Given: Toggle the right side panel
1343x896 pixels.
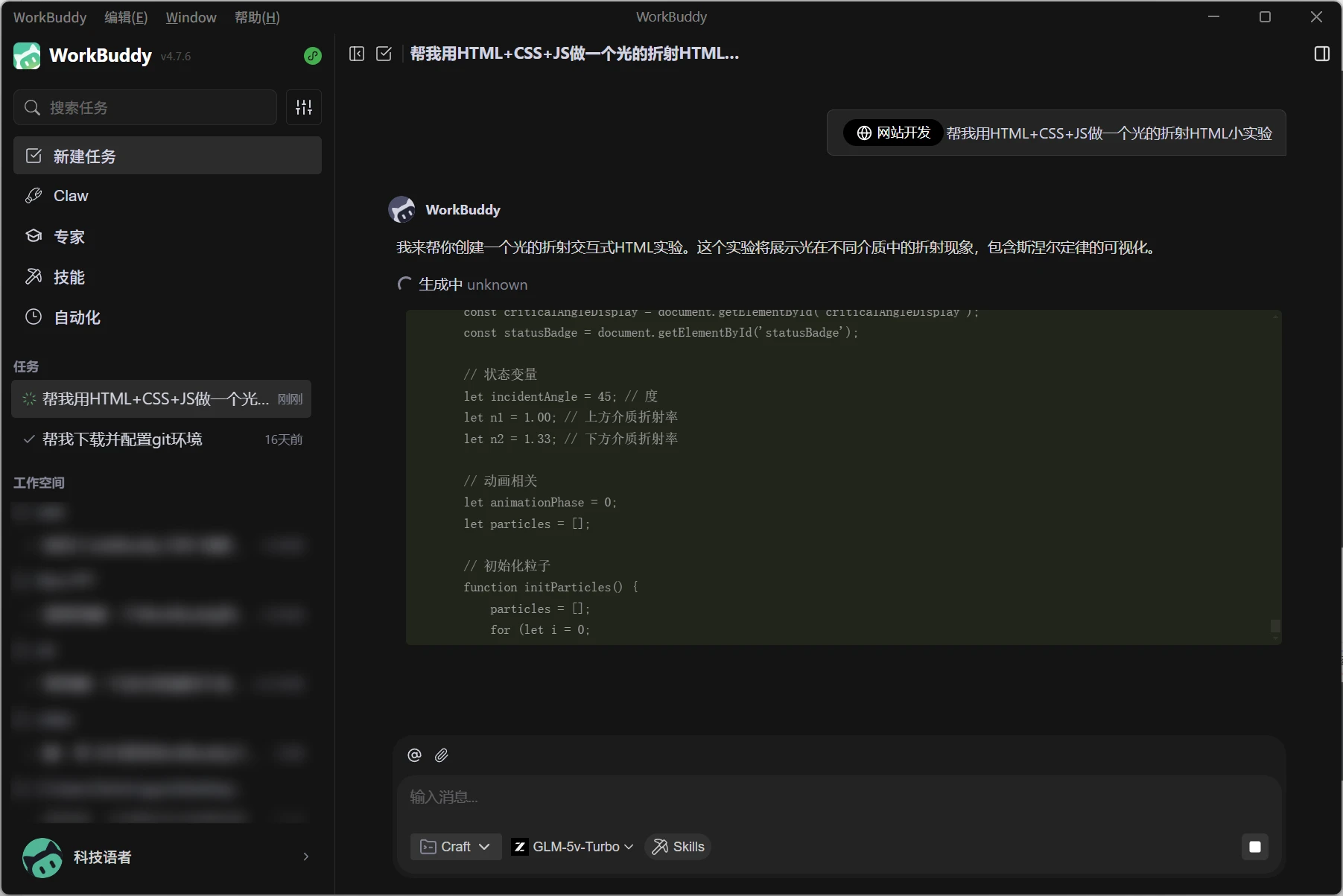Looking at the screenshot, I should pyautogui.click(x=1321, y=54).
